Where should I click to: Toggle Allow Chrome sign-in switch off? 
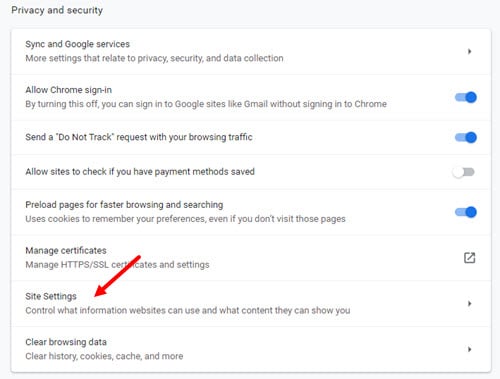pos(466,97)
